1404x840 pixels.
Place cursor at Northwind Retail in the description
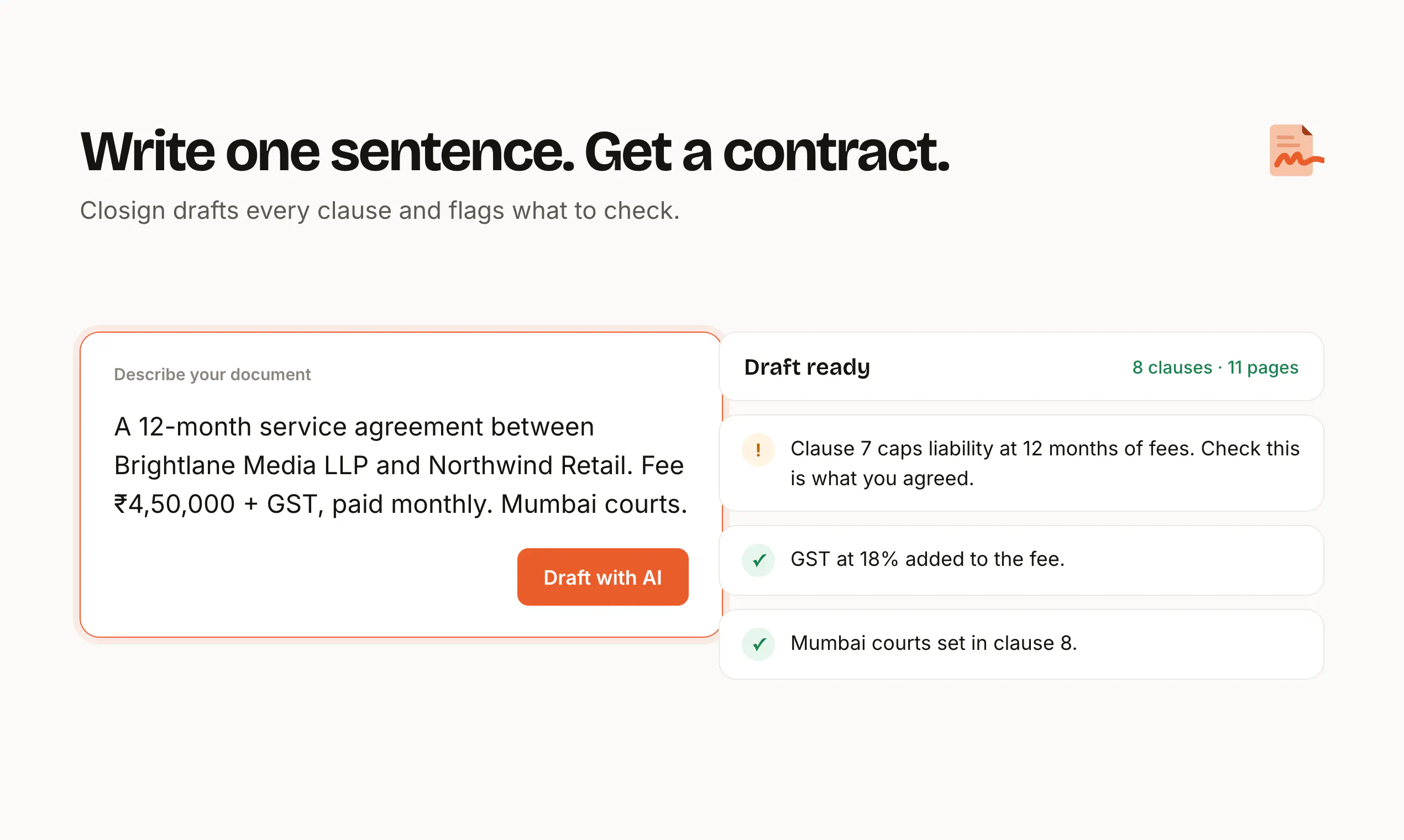(x=531, y=465)
